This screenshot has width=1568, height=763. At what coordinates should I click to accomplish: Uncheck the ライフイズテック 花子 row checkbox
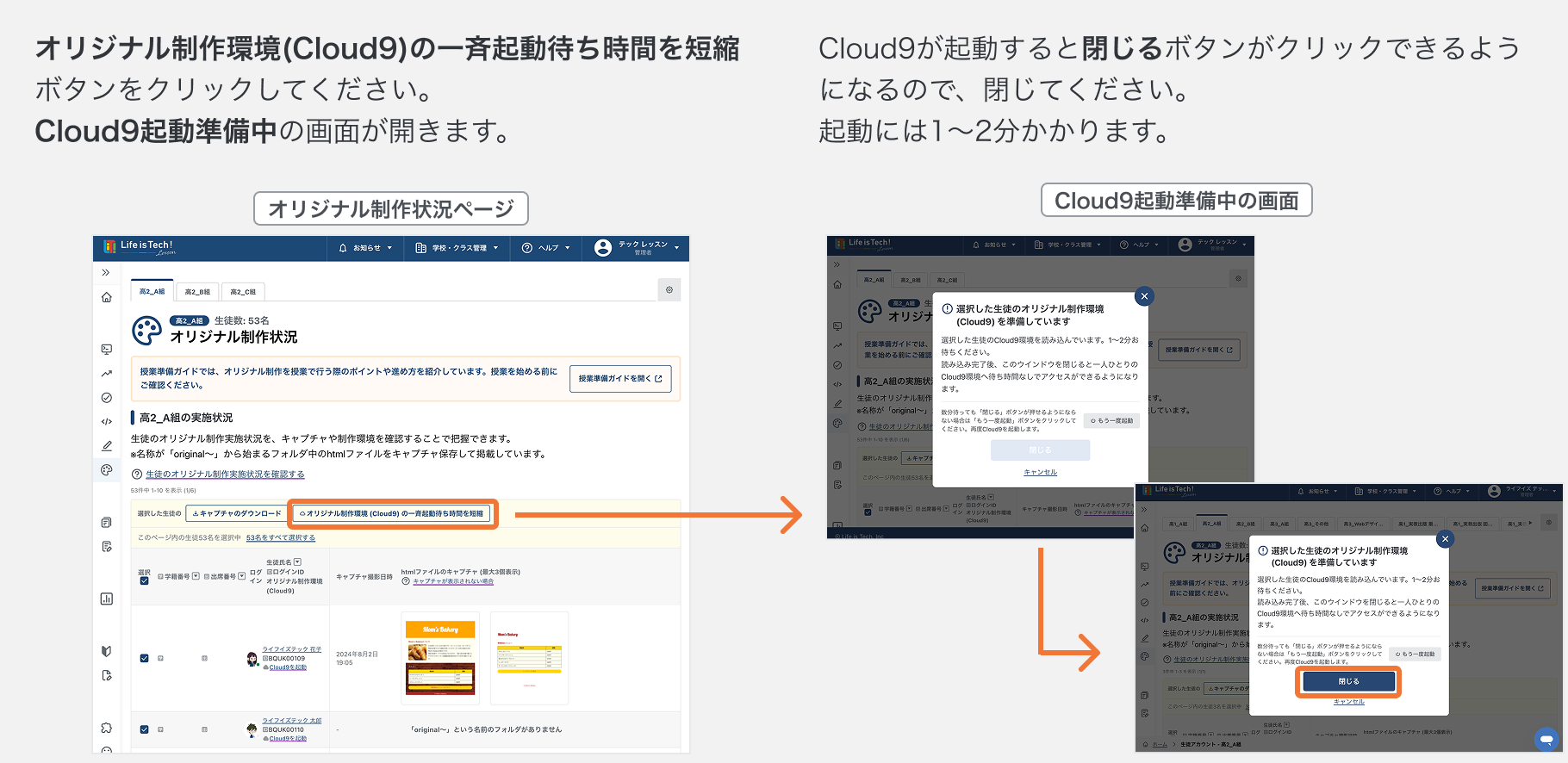(x=144, y=659)
